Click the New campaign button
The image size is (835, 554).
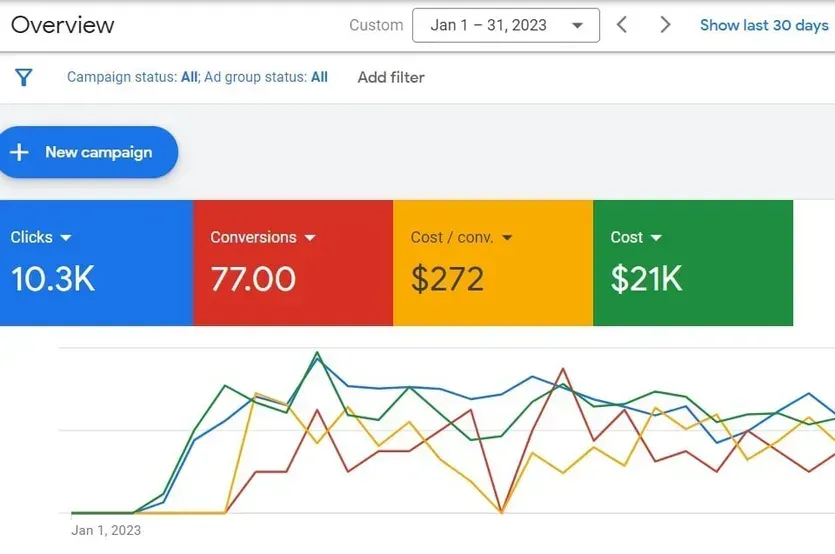87,152
